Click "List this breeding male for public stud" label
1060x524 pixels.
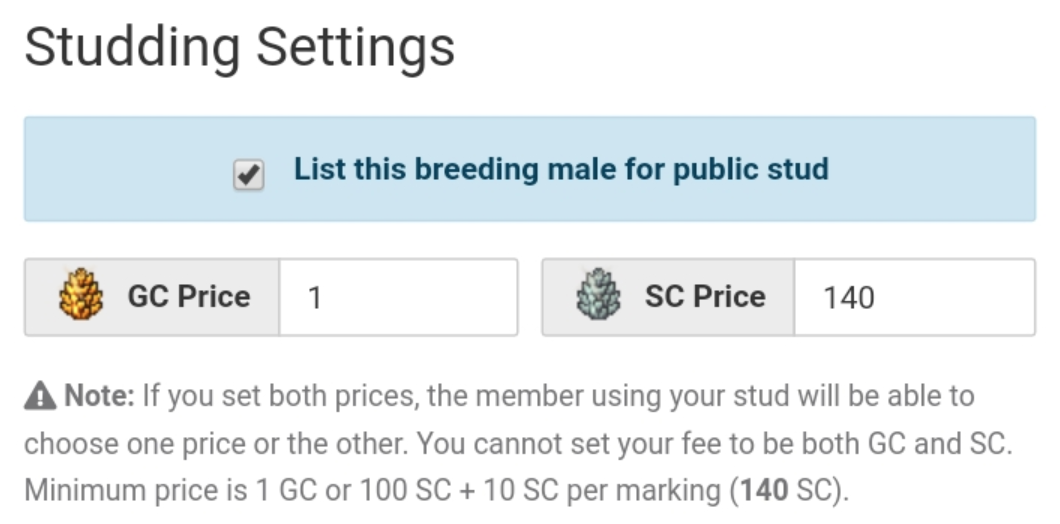pyautogui.click(x=560, y=169)
